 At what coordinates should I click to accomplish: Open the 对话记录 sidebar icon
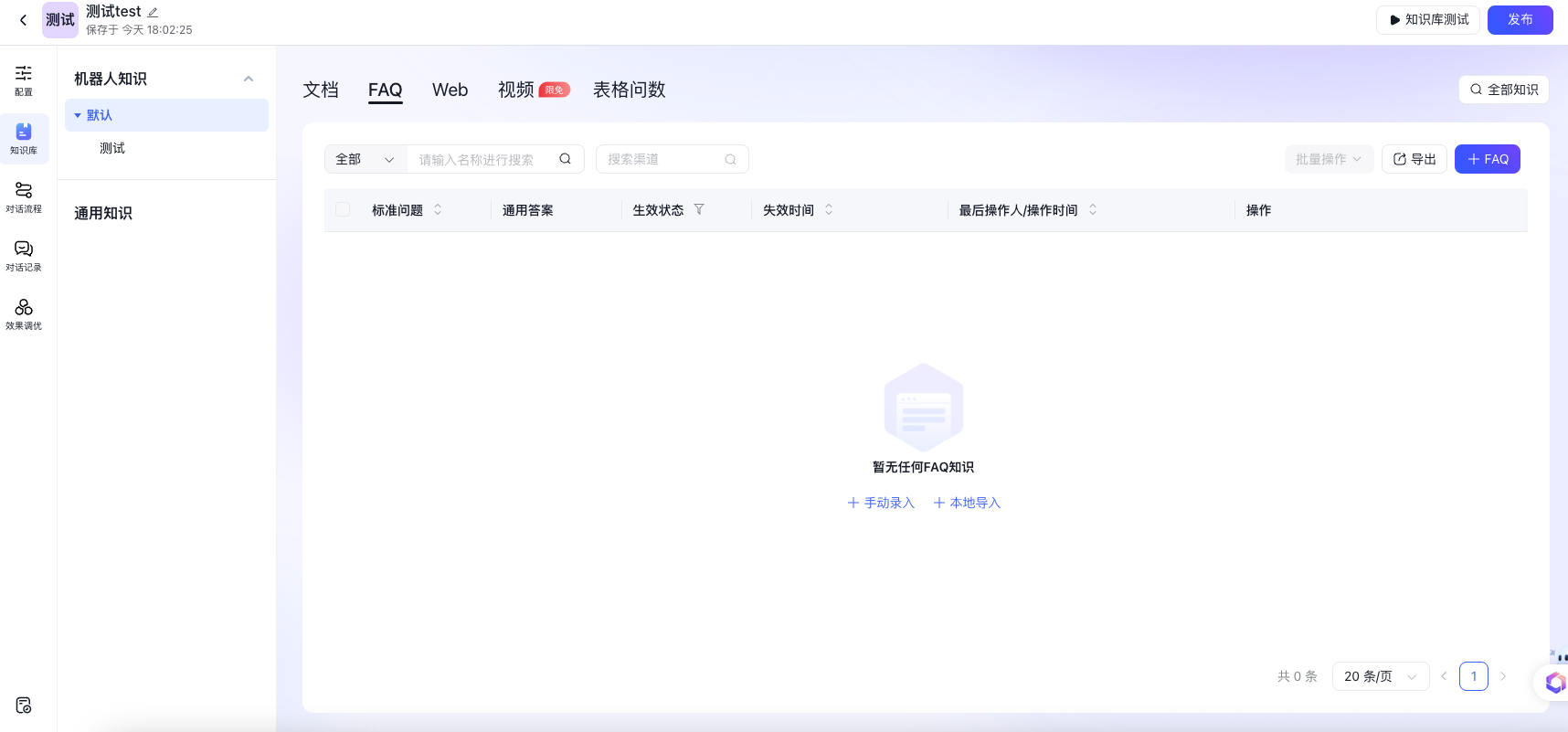24,256
